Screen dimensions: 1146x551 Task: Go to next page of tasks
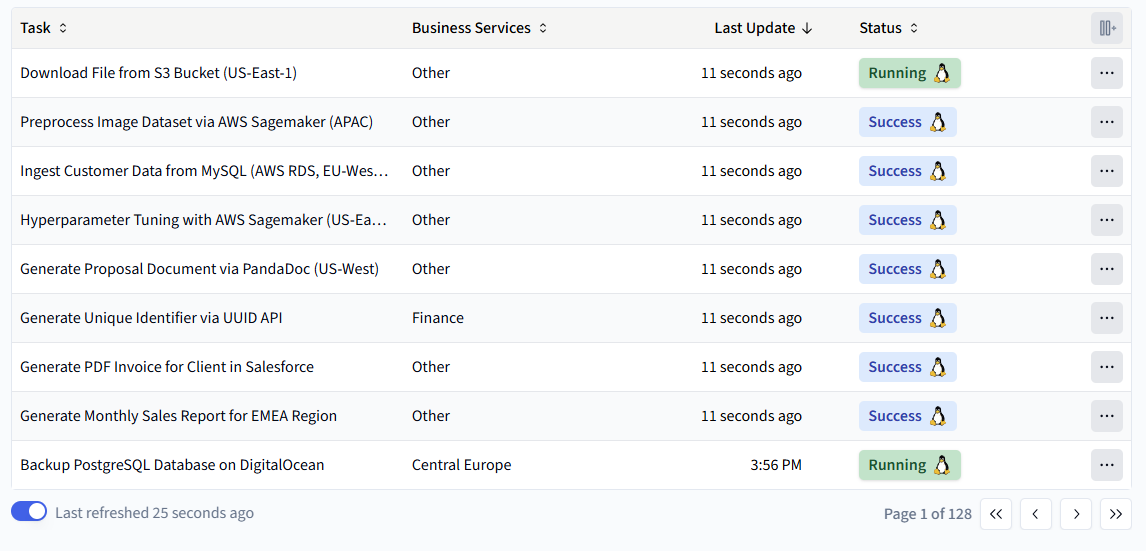coord(1076,514)
